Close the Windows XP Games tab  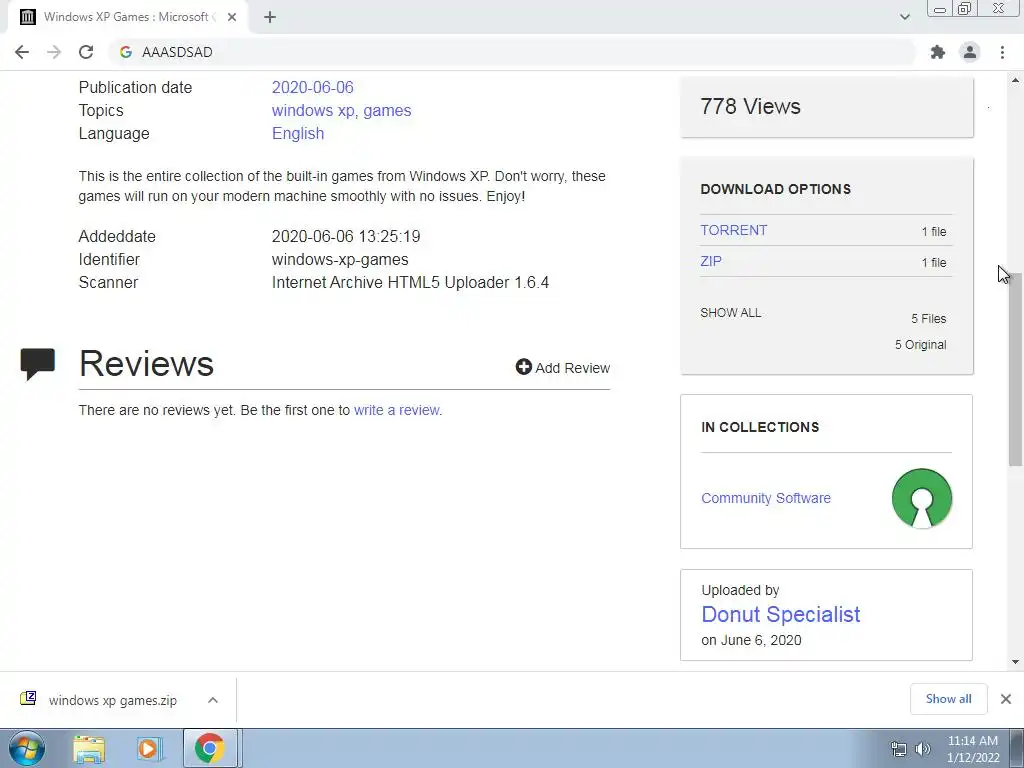point(232,17)
